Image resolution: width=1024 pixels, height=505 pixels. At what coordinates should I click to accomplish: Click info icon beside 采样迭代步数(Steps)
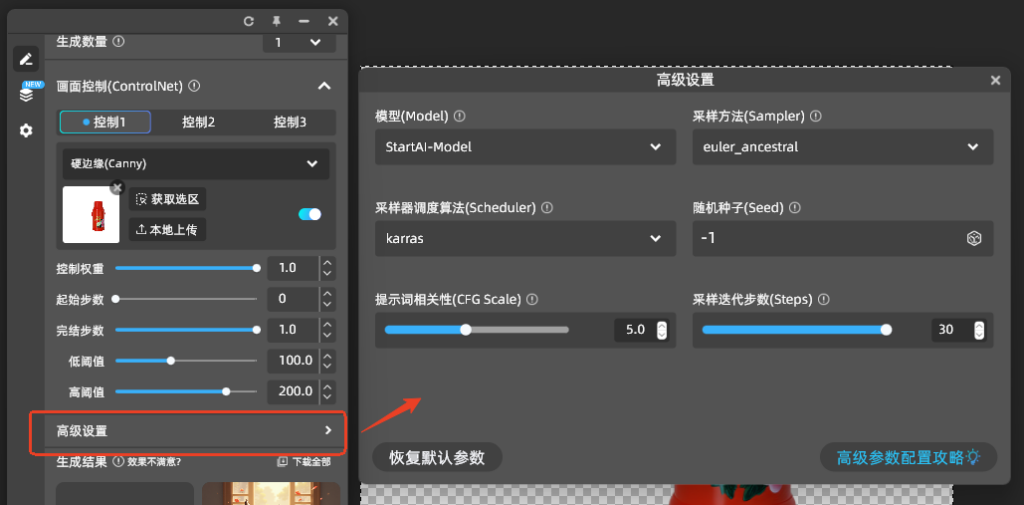pyautogui.click(x=824, y=299)
